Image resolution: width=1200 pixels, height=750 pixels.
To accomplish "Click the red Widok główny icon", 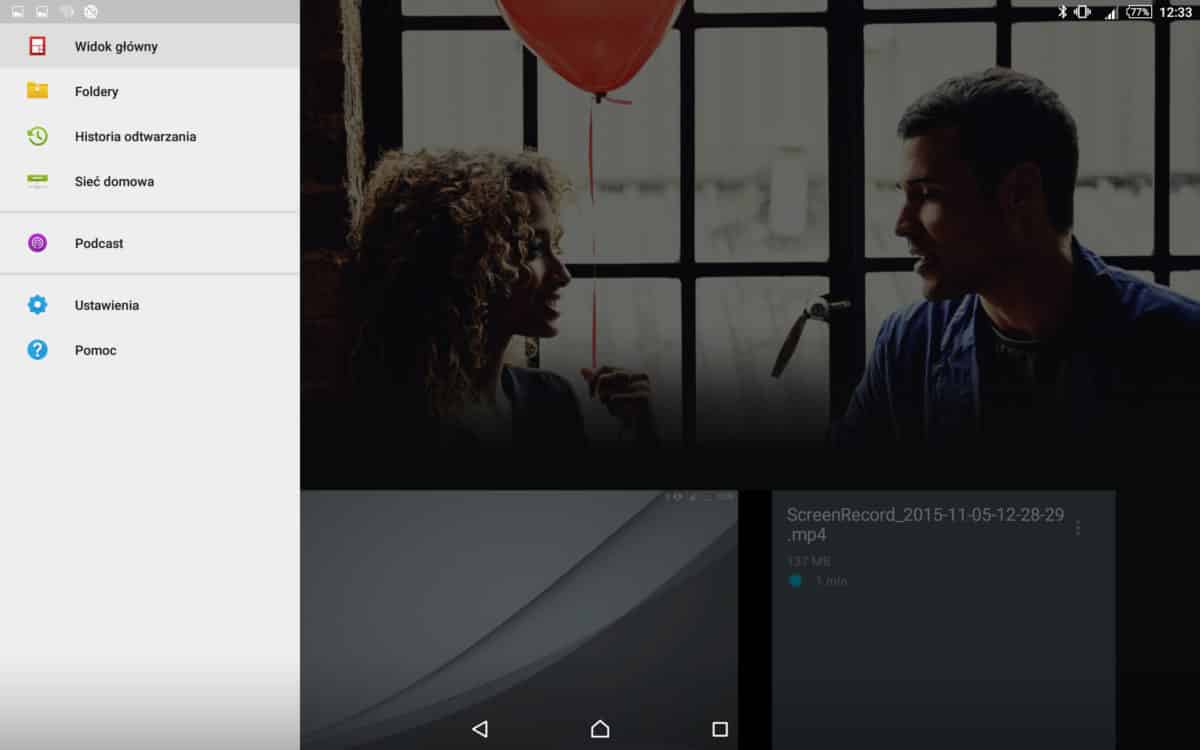I will [37, 46].
